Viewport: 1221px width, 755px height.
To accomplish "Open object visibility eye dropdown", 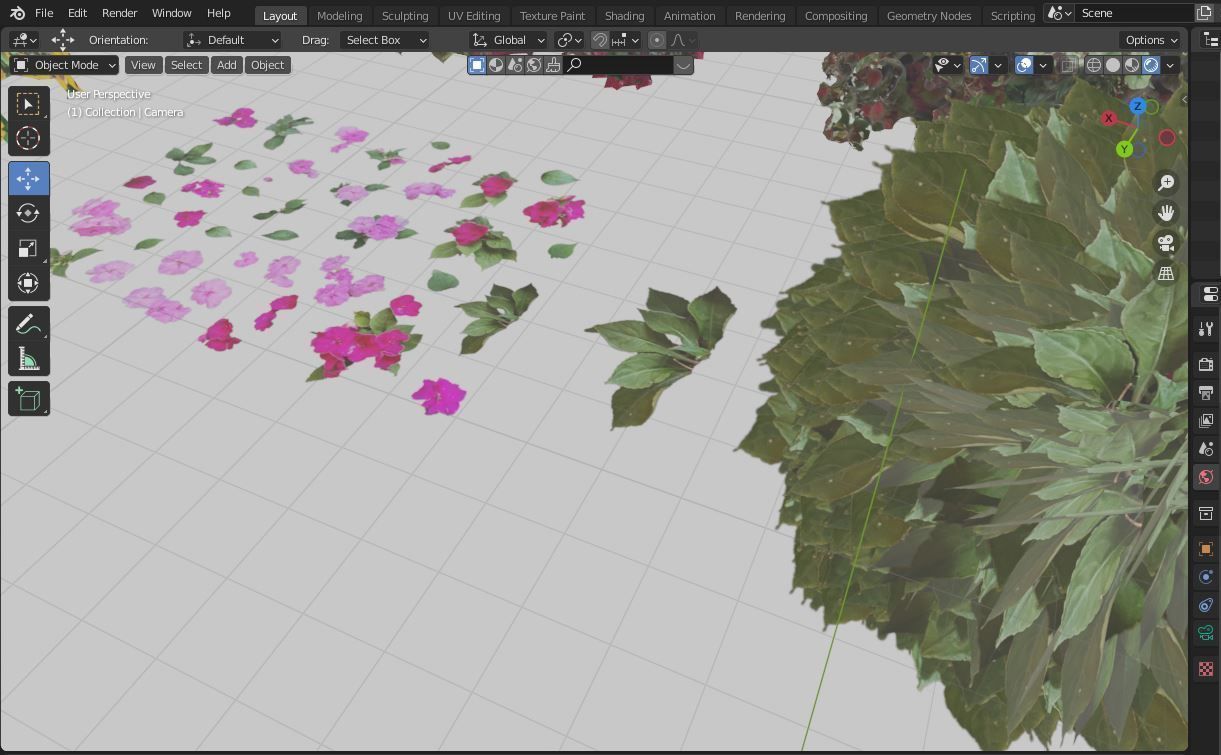I will (x=948, y=65).
